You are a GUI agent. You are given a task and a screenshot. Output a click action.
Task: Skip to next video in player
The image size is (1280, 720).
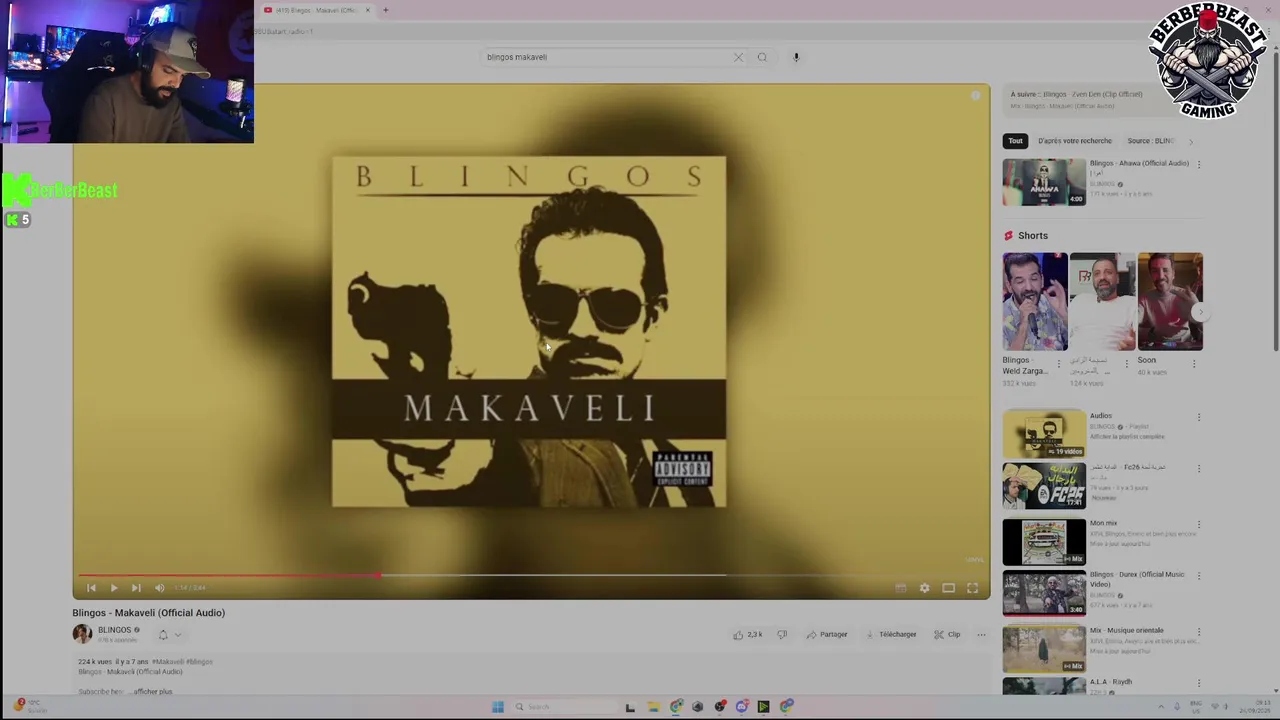click(x=136, y=588)
